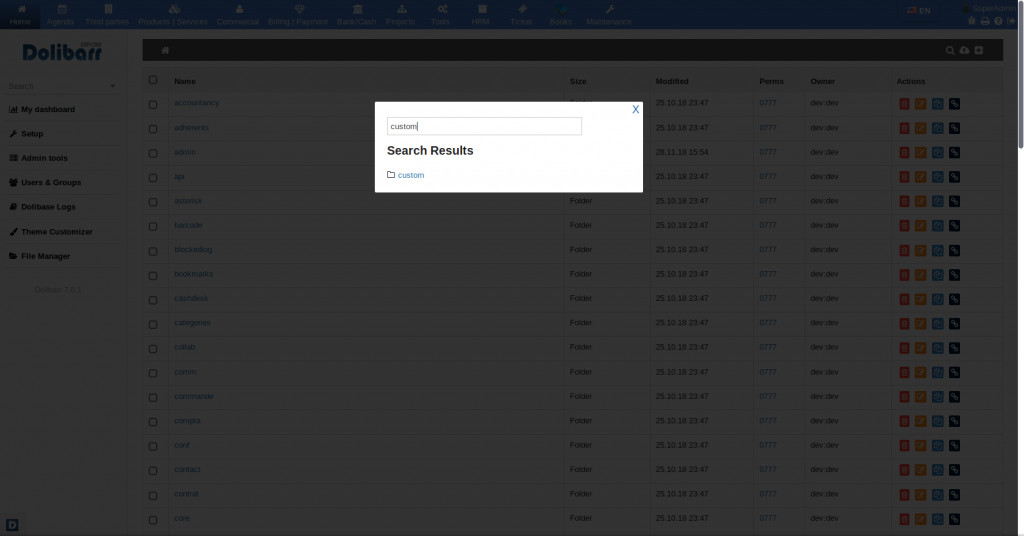
Task: Sort by the Name column header
Action: click(x=185, y=82)
